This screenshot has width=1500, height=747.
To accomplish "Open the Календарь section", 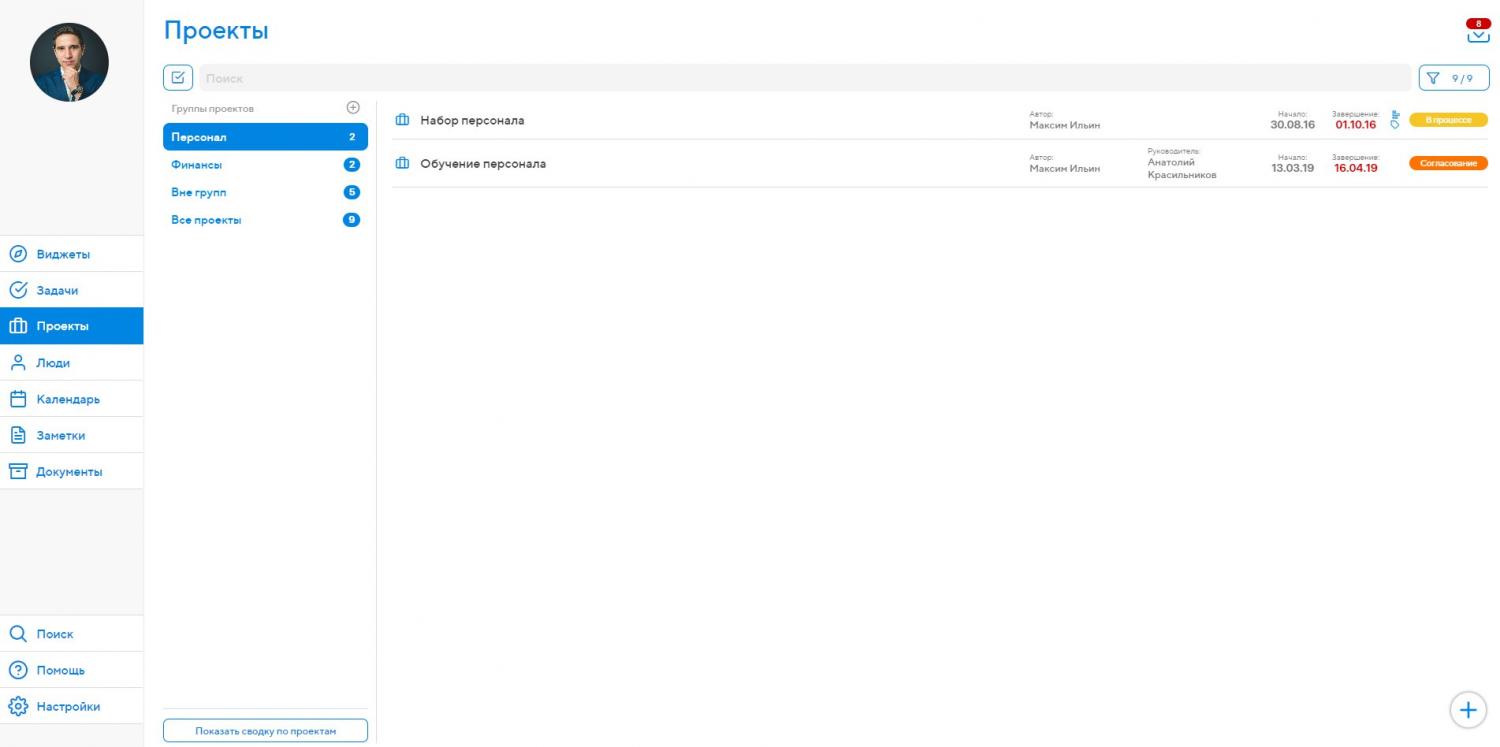I will [x=68, y=399].
